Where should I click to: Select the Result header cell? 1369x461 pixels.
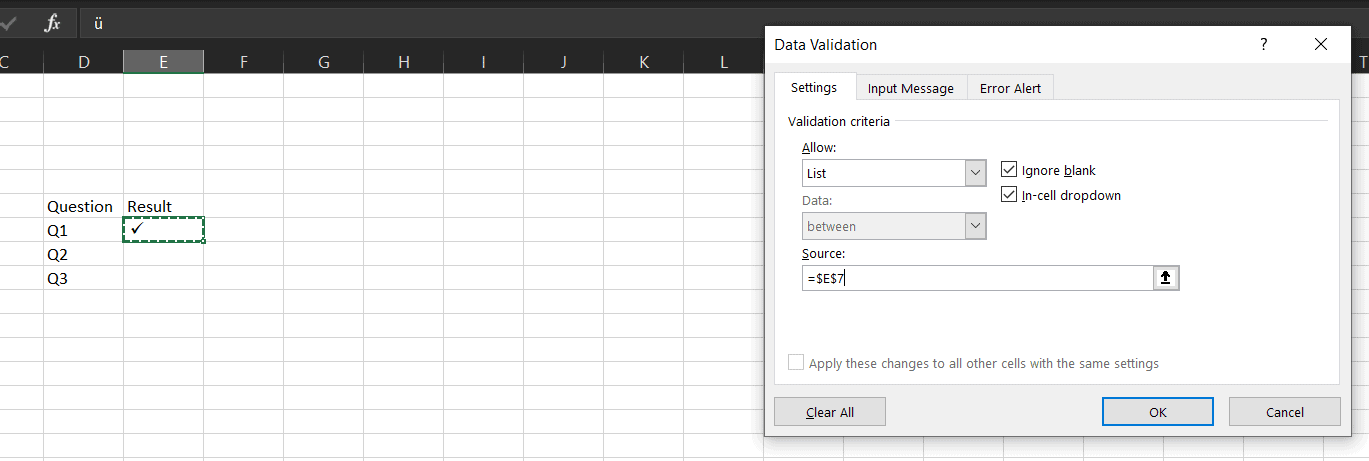(163, 206)
